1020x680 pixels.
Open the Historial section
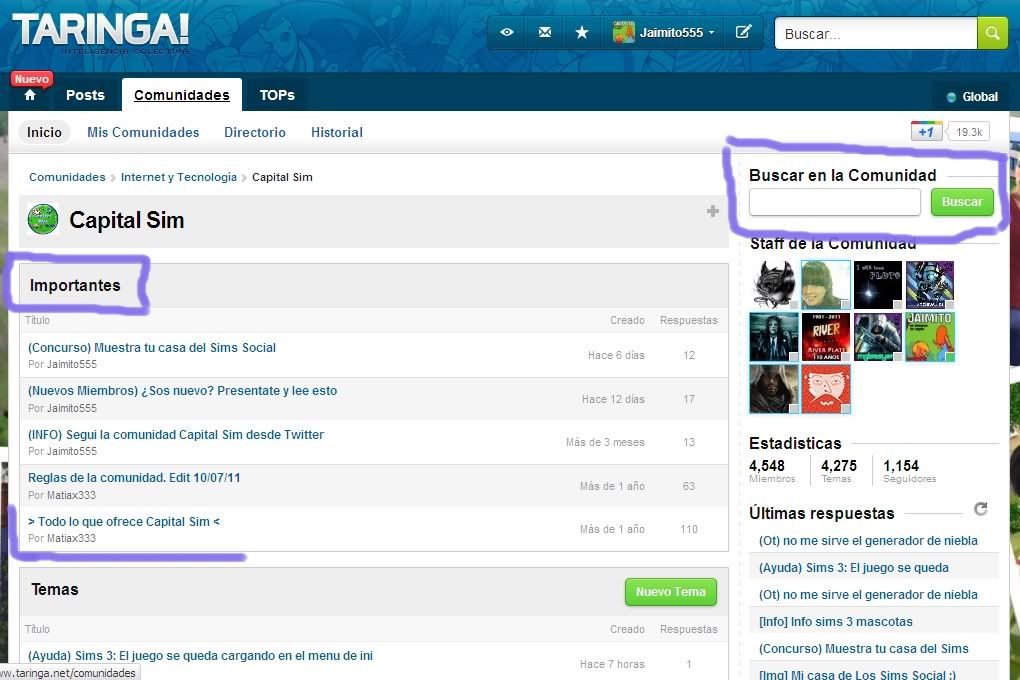pos(336,132)
